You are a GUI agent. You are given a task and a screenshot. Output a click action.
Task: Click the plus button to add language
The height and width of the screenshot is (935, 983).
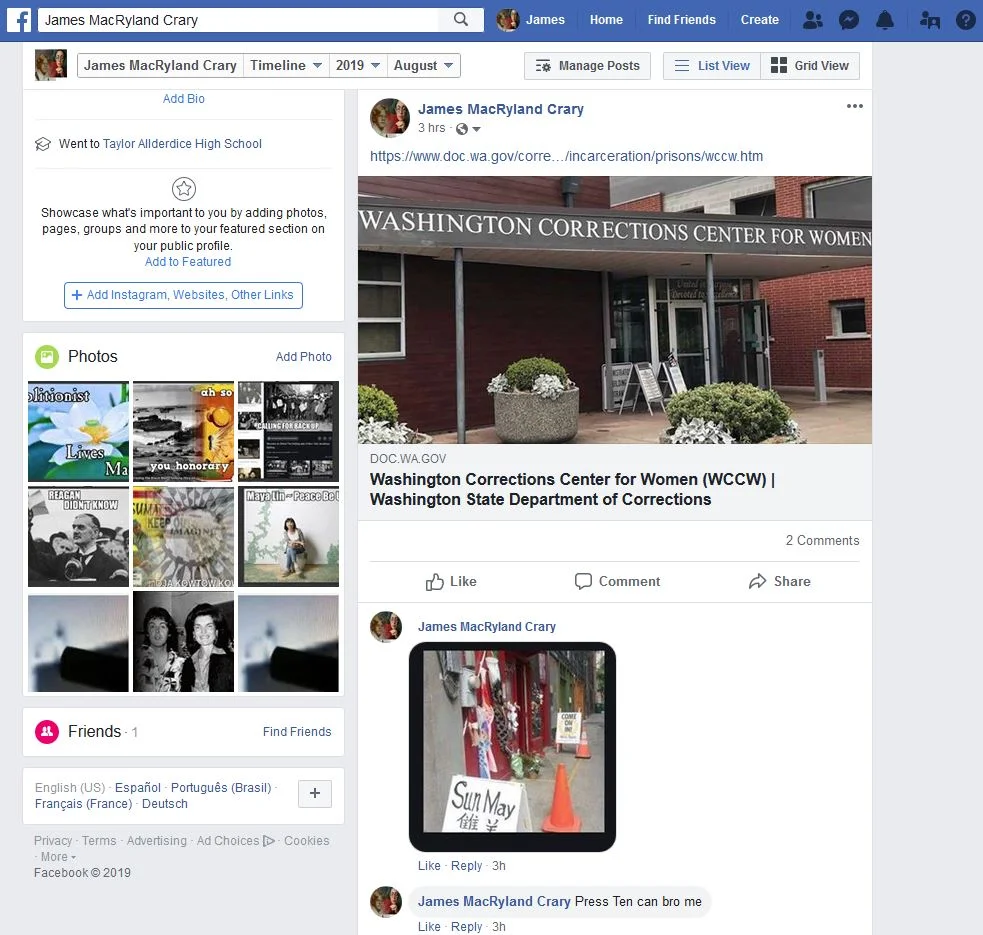click(315, 793)
